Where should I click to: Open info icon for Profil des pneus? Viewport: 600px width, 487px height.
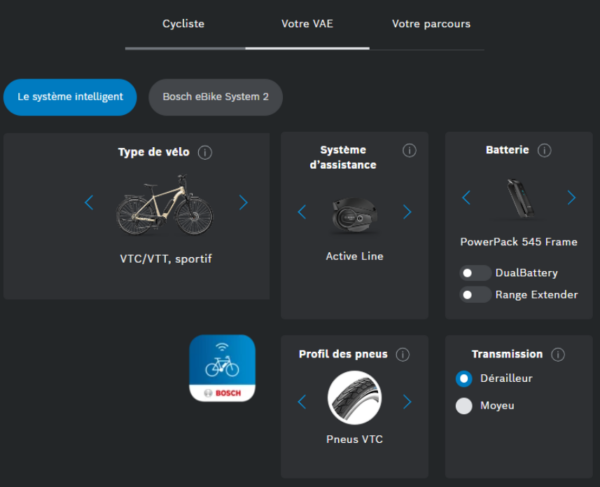[402, 355]
